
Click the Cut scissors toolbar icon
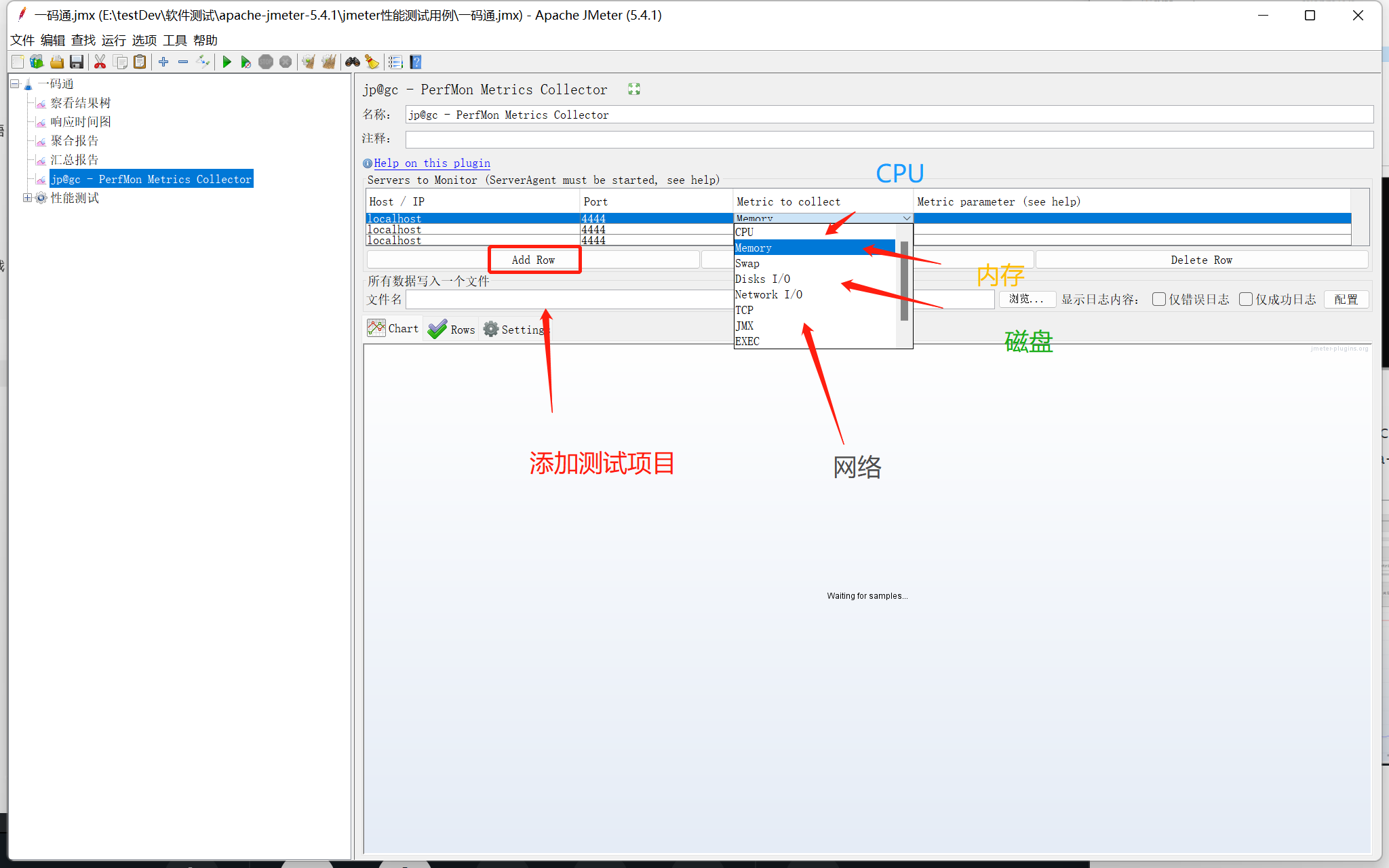(100, 62)
